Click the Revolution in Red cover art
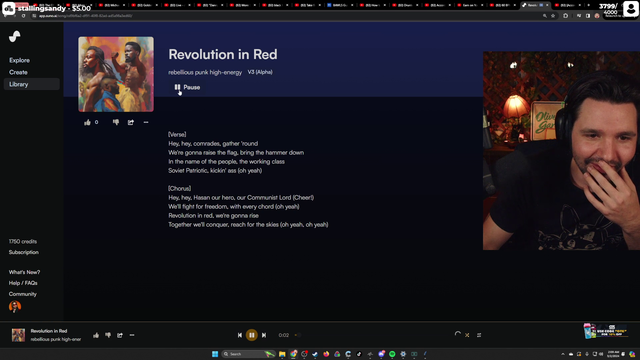Image resolution: width=640 pixels, height=360 pixels. pyautogui.click(x=116, y=74)
